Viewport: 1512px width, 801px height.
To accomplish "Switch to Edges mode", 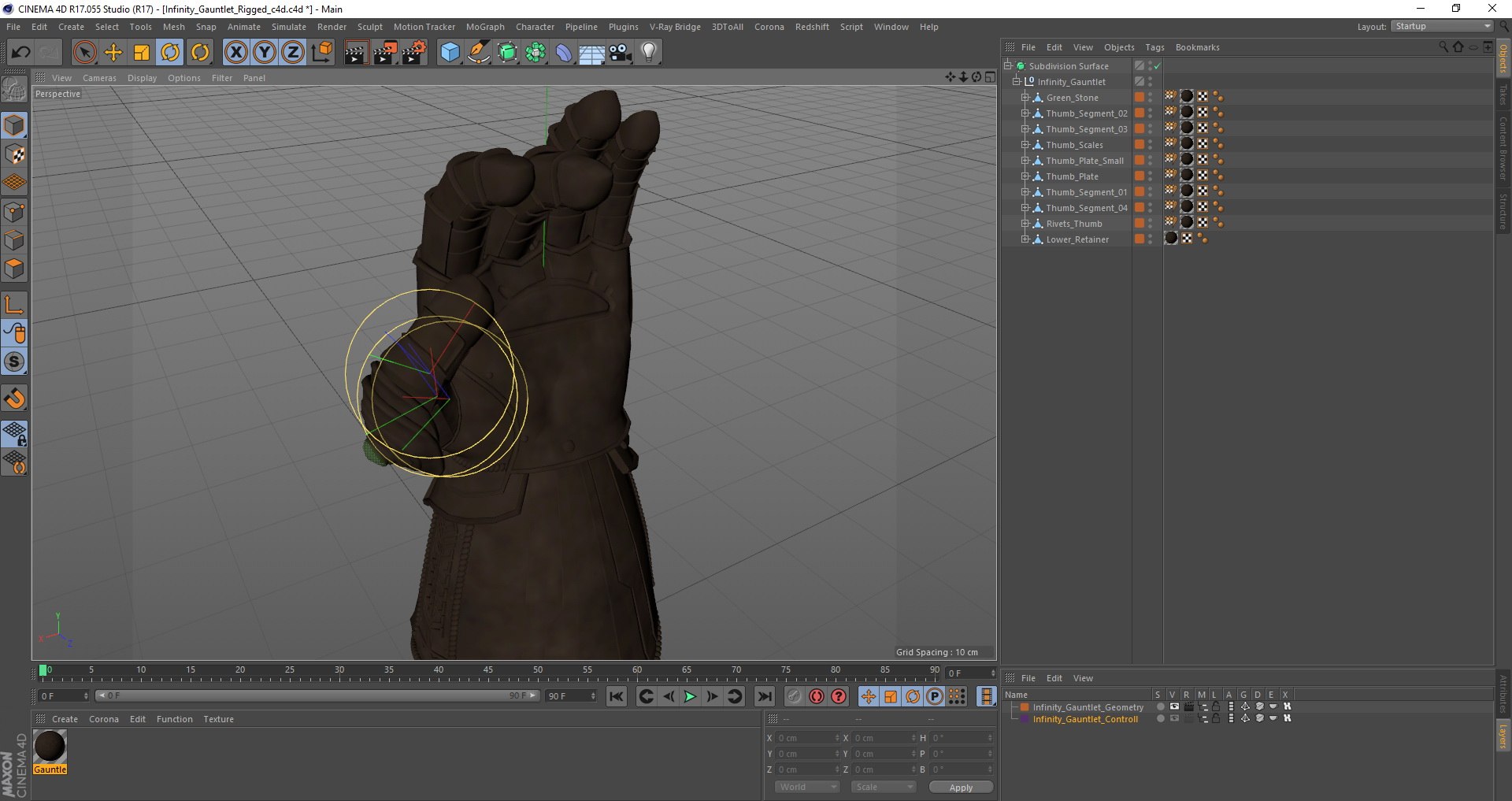I will click(14, 240).
